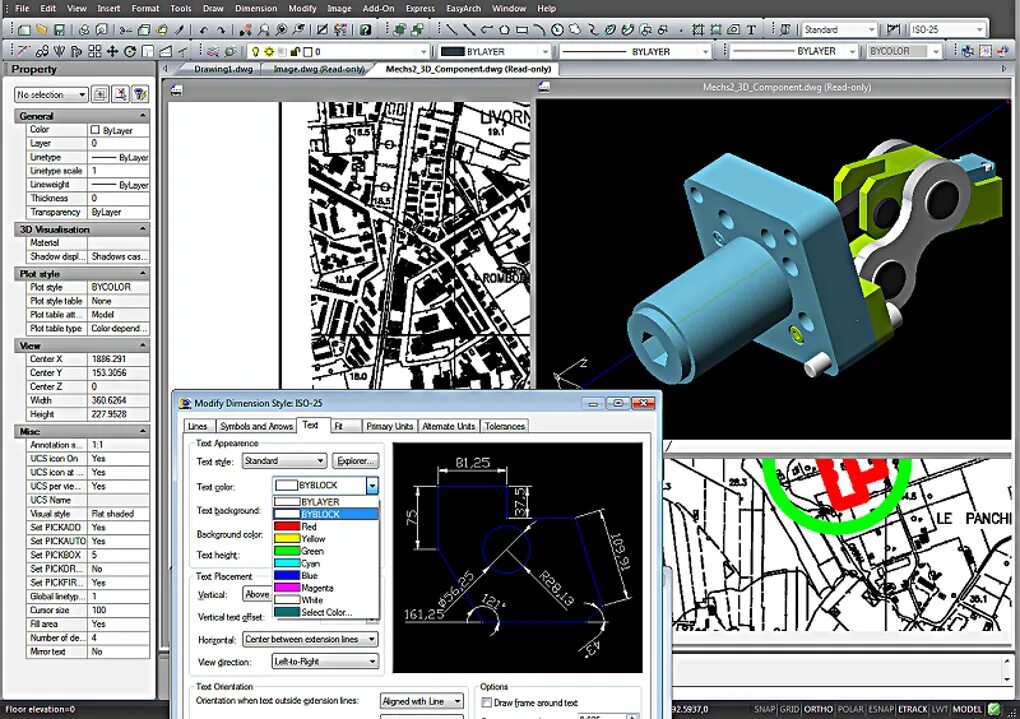Open the Text style Standard dropdown
Image resolution: width=1020 pixels, height=719 pixels.
[284, 461]
